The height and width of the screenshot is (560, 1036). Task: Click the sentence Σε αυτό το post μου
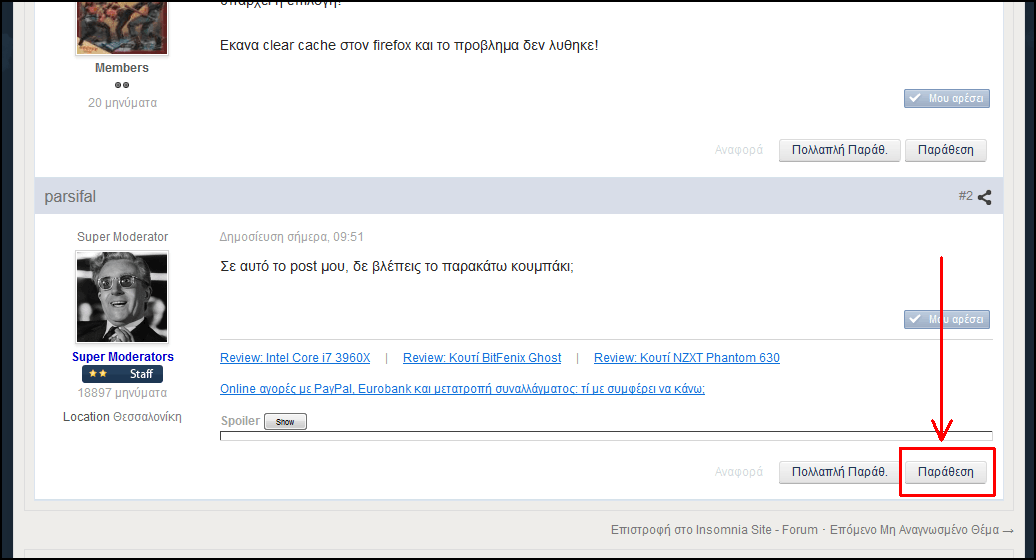396,266
